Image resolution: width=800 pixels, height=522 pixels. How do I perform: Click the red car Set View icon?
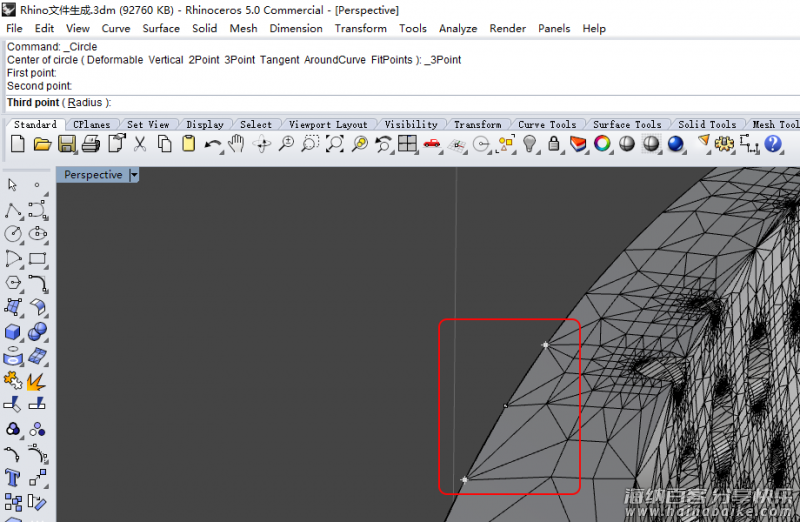(432, 144)
